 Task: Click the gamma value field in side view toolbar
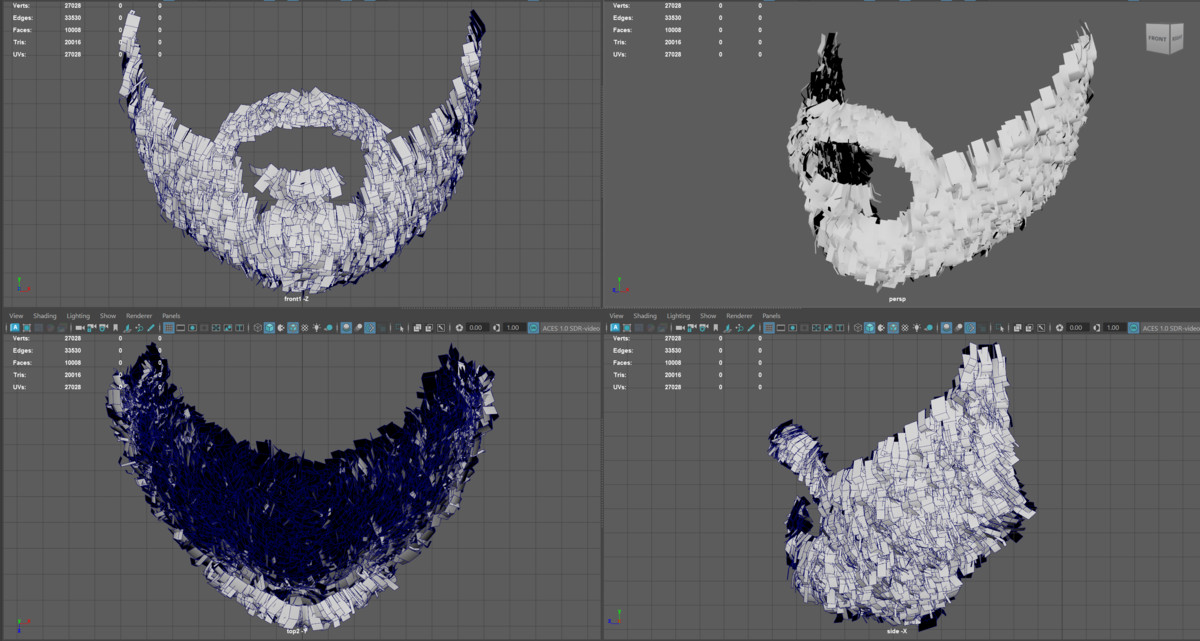[1114, 328]
